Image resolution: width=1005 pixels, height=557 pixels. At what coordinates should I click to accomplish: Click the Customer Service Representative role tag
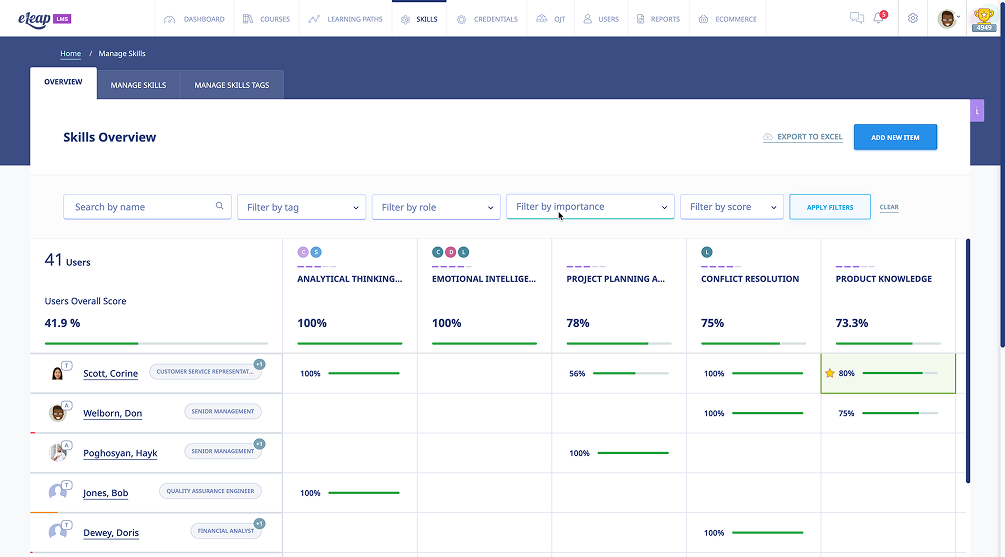pyautogui.click(x=205, y=372)
